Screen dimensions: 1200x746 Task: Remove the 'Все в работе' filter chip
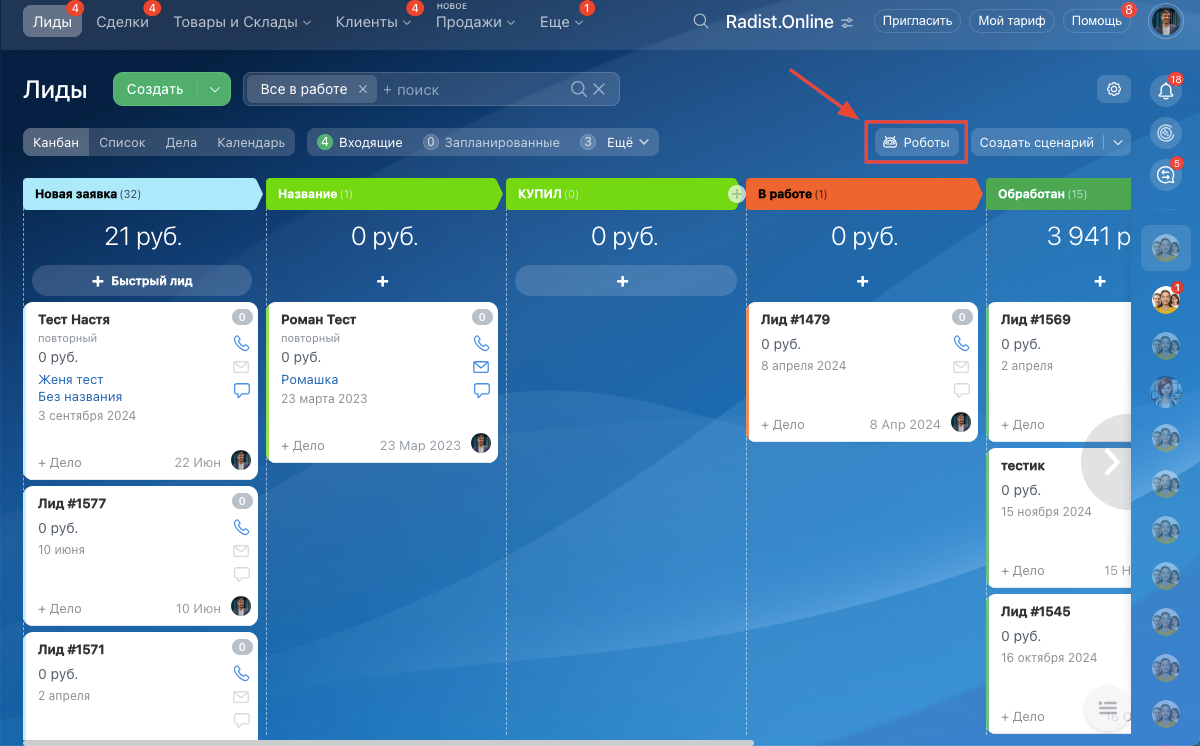coord(363,89)
